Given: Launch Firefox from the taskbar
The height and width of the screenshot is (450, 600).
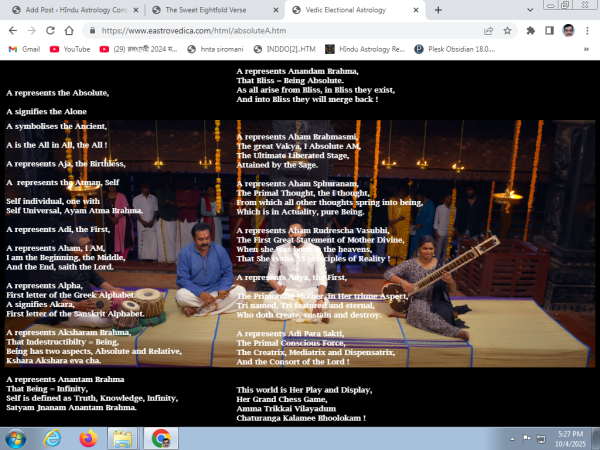Looking at the screenshot, I should pos(86,437).
